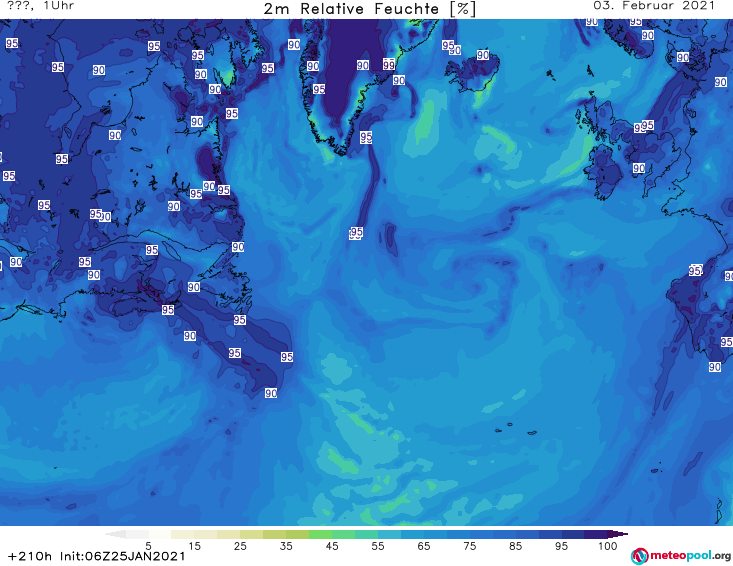Click the '???, 1Uhr' time label
The image size is (733, 566).
41,6
